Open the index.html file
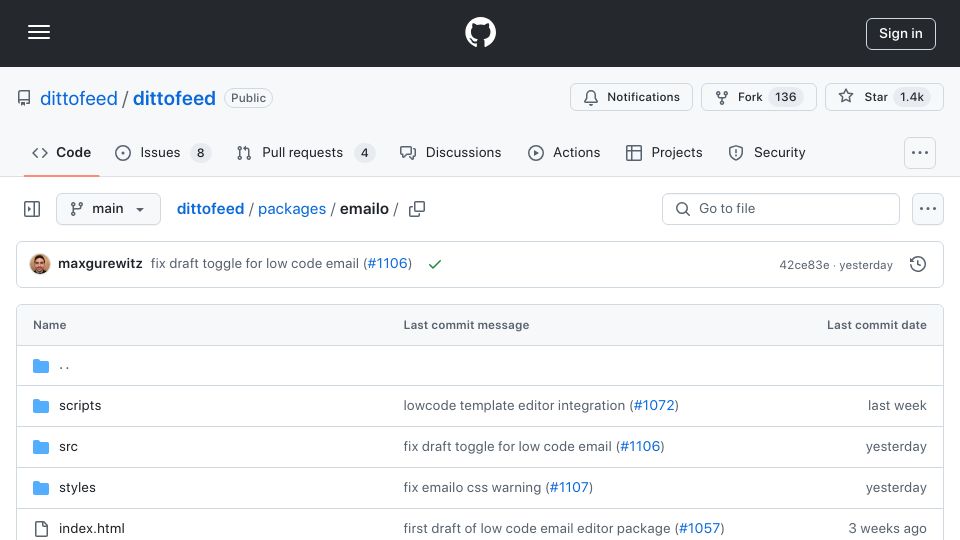The height and width of the screenshot is (540, 960). tap(92, 528)
